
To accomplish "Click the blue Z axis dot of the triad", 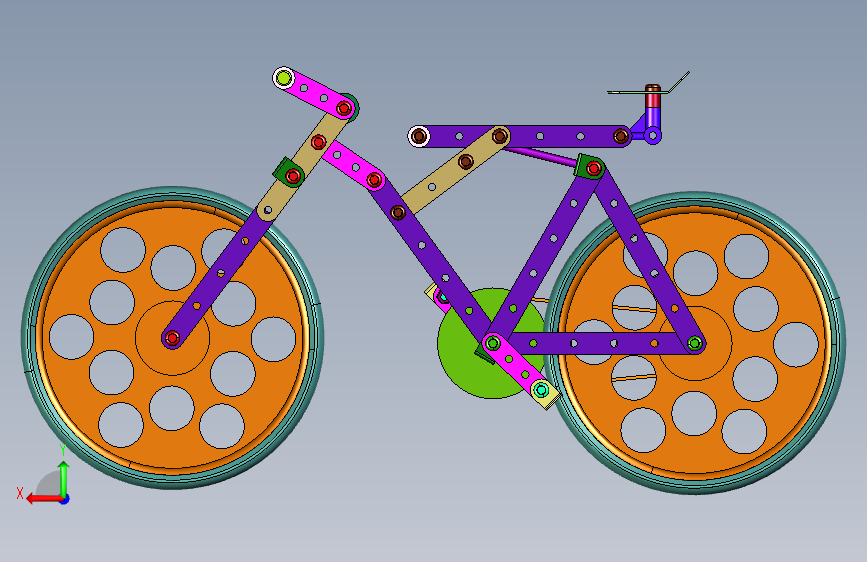I will (x=65, y=500).
